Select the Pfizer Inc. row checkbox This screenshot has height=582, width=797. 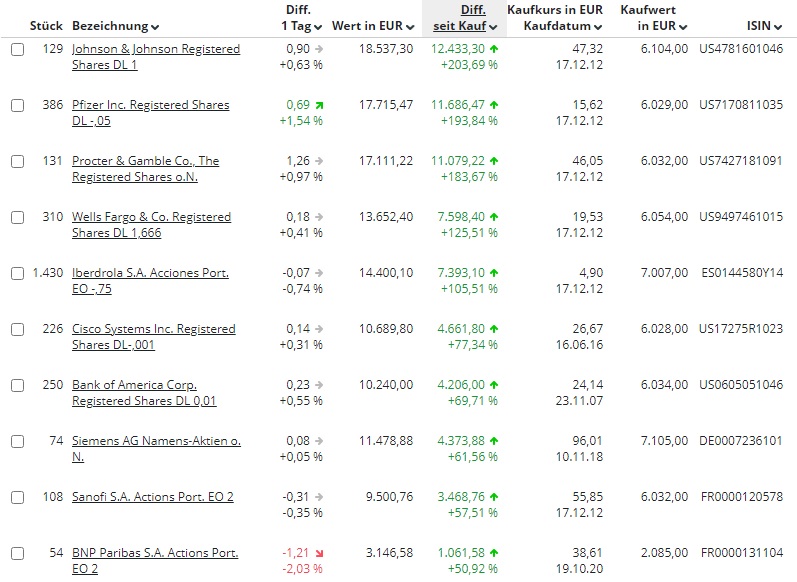(18, 105)
